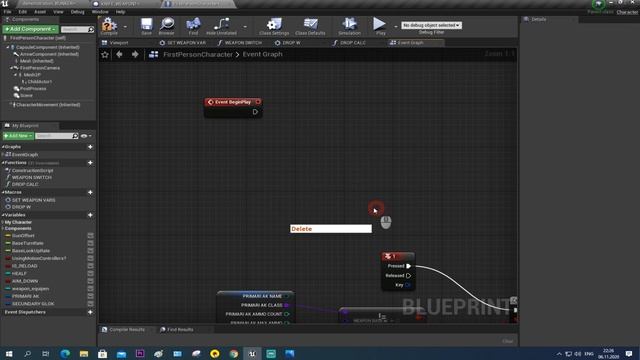The width and height of the screenshot is (640, 360).
Task: Open the File menu
Action: 7,12
